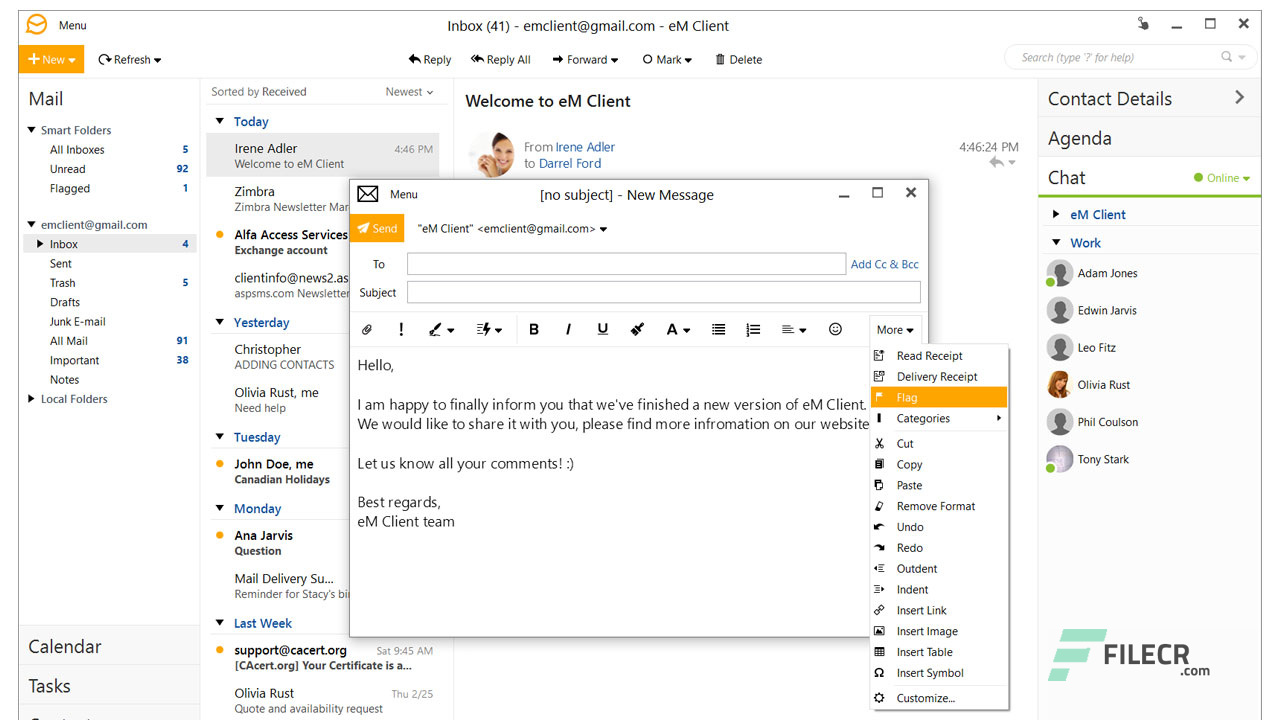1280x720 pixels.
Task: Underline text using the formatting toolbar
Action: 602,329
